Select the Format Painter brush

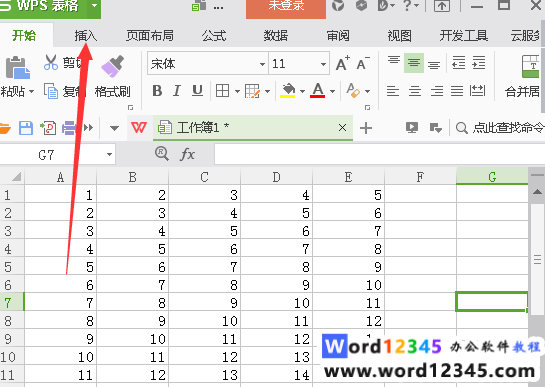pos(113,66)
